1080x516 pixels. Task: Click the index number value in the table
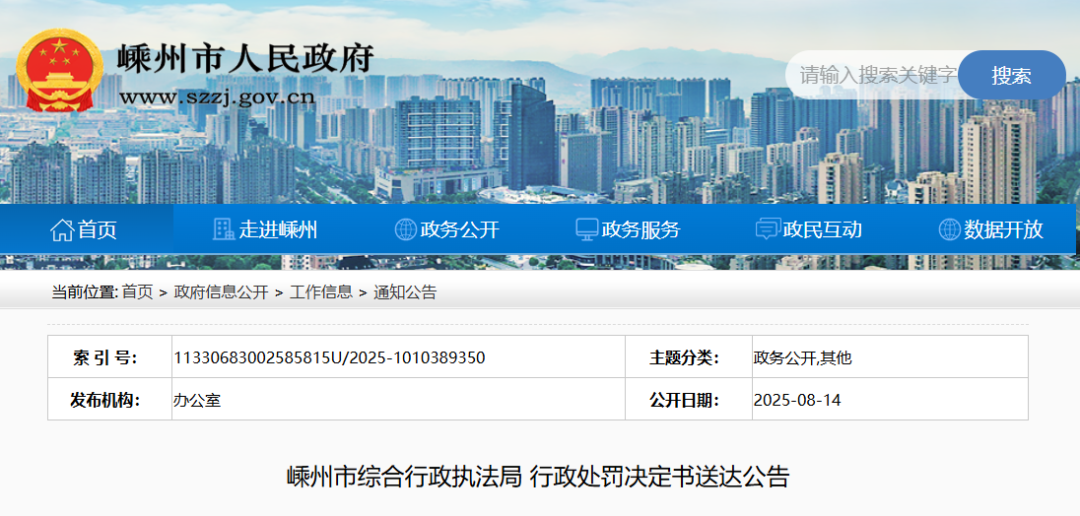pos(329,357)
